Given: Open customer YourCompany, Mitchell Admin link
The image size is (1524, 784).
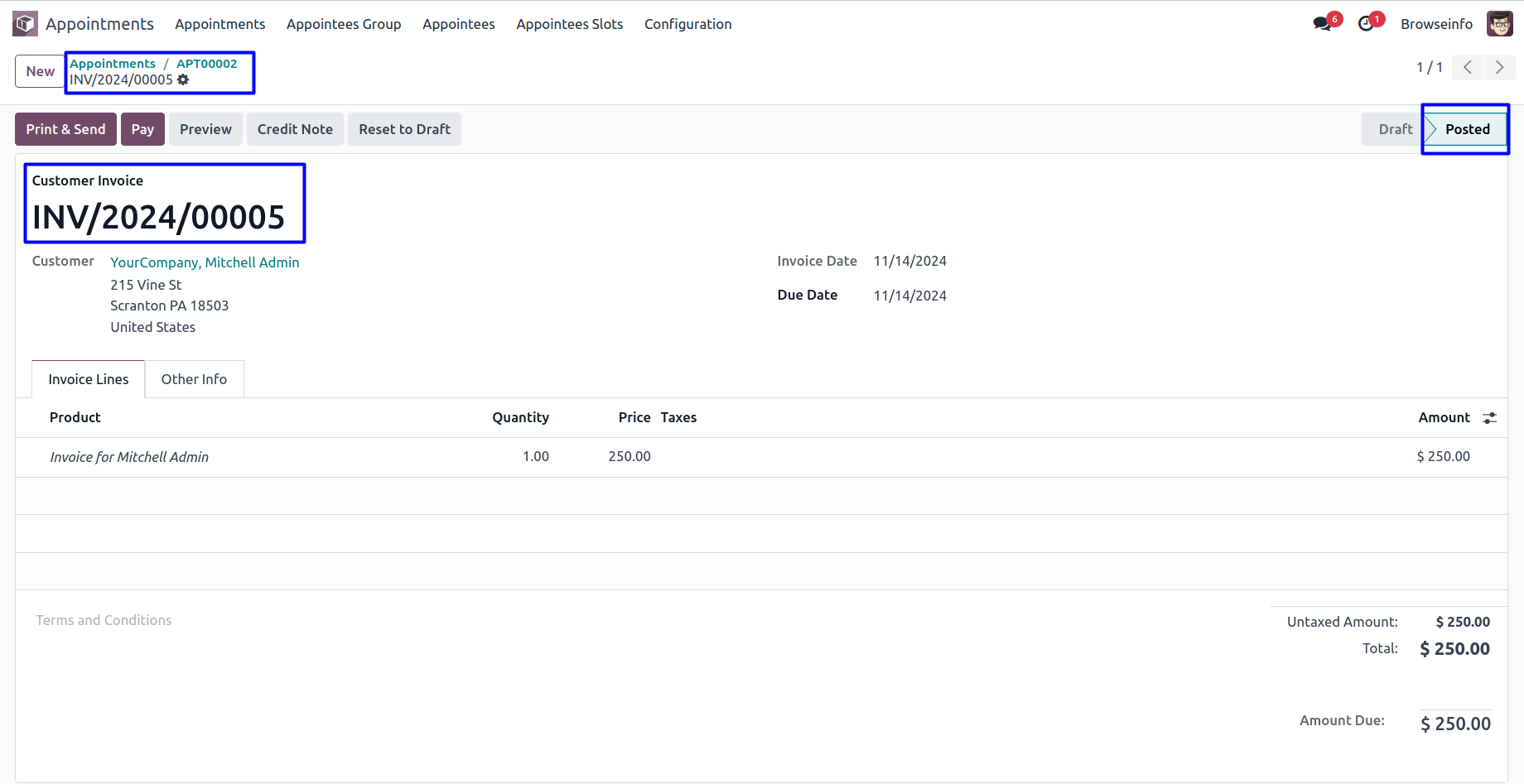Looking at the screenshot, I should click(205, 262).
